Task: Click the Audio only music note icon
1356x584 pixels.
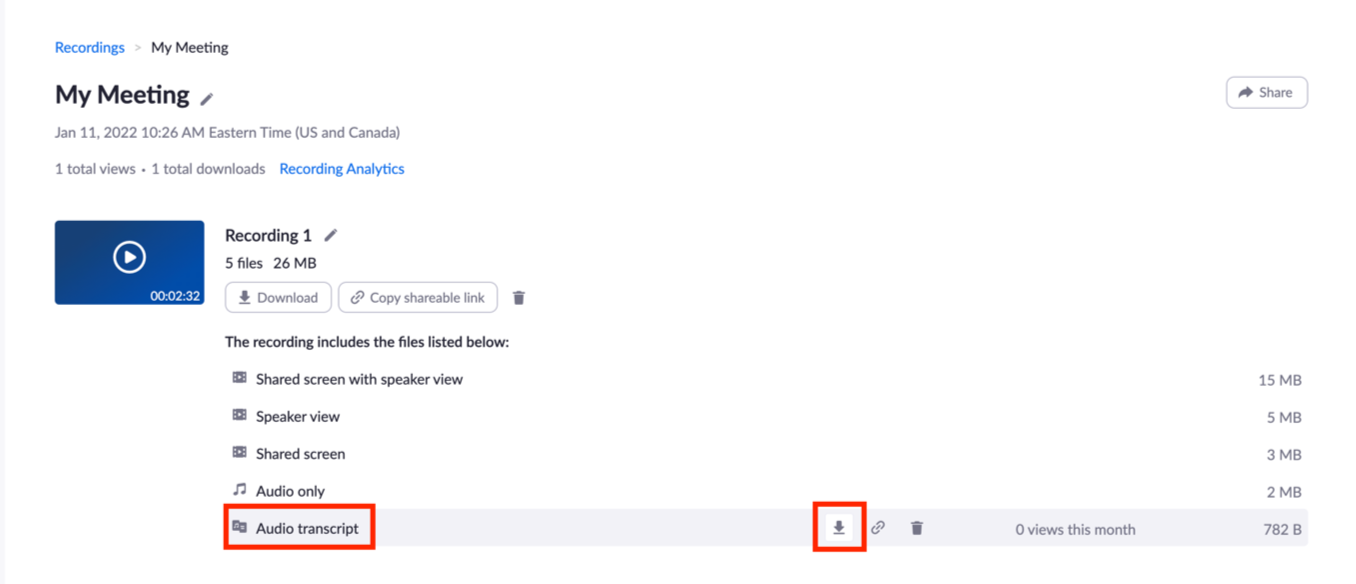Action: [239, 490]
